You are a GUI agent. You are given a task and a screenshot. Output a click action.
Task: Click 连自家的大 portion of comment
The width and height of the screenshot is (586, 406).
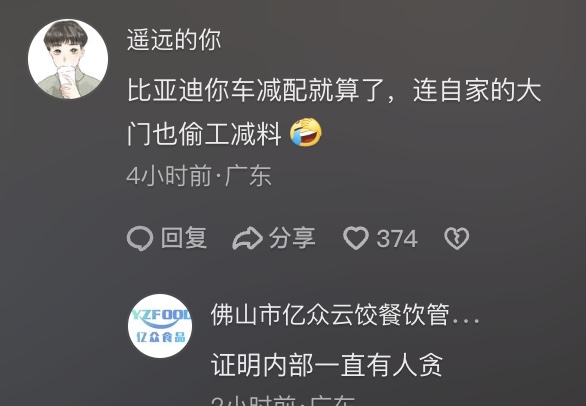pos(477,91)
